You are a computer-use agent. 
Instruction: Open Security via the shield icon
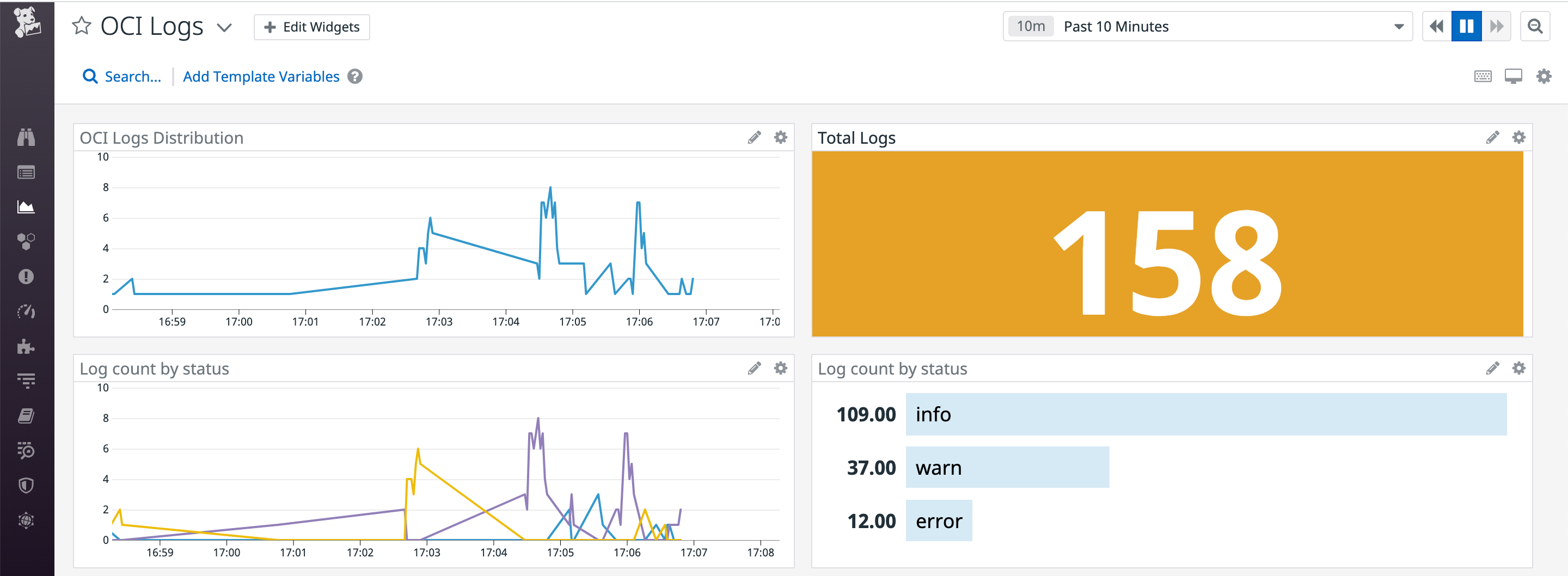point(27,485)
